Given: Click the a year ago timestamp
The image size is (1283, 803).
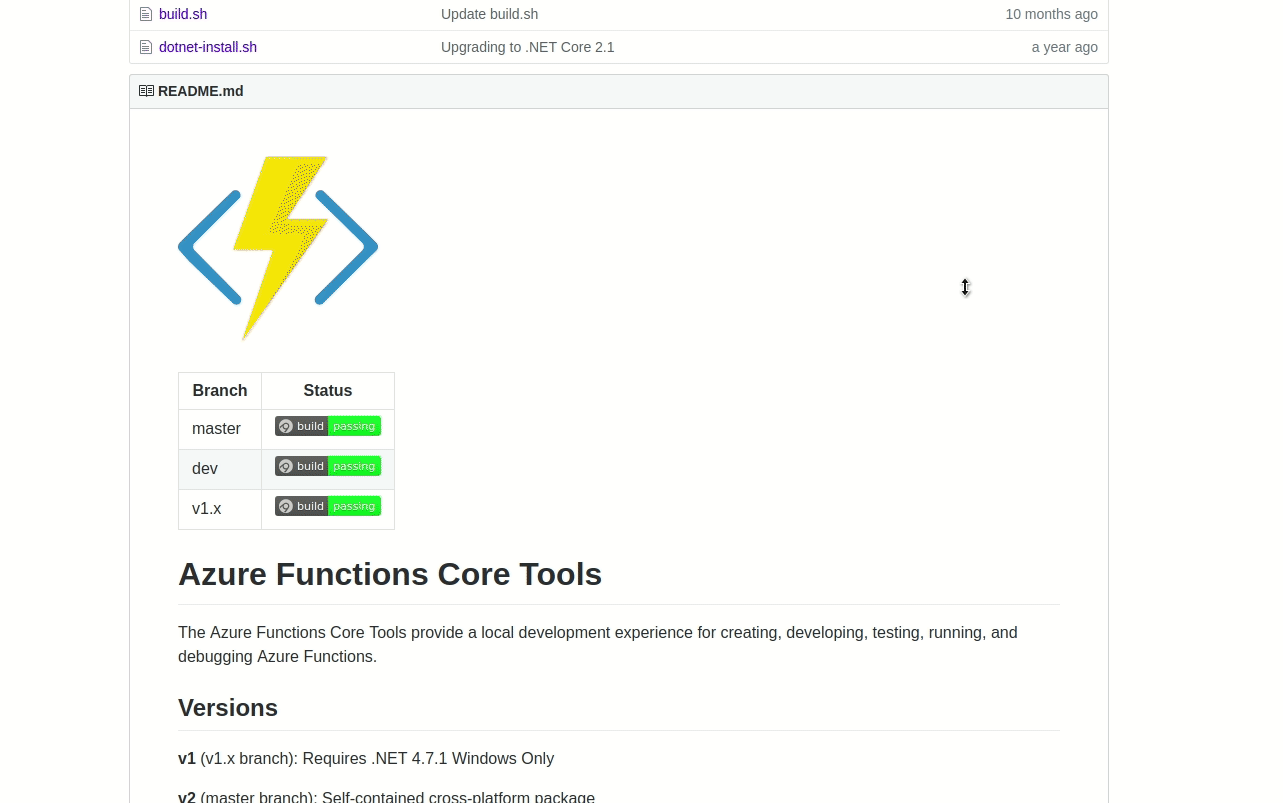Looking at the screenshot, I should (1064, 47).
